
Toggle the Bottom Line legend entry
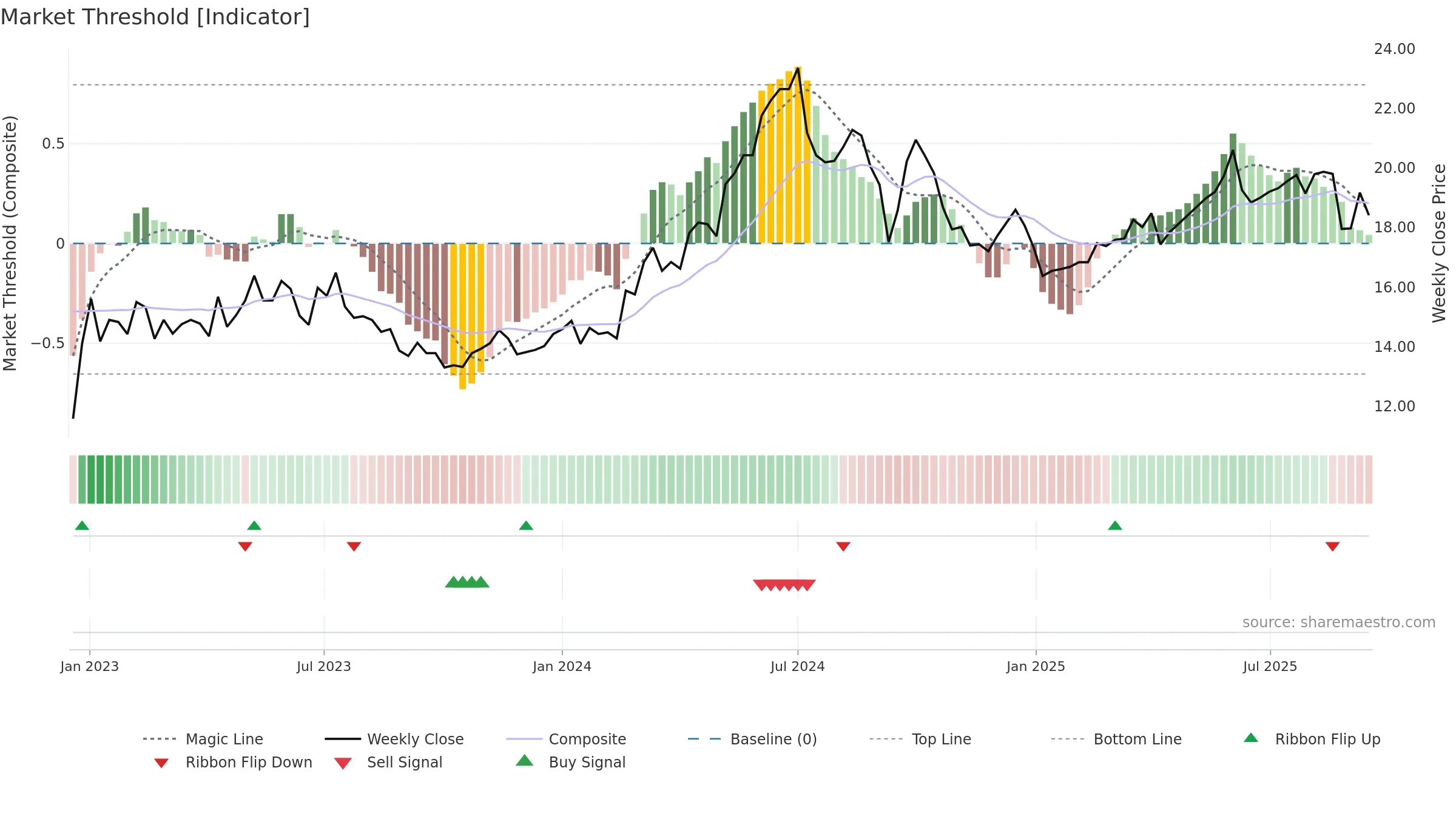[1116, 739]
